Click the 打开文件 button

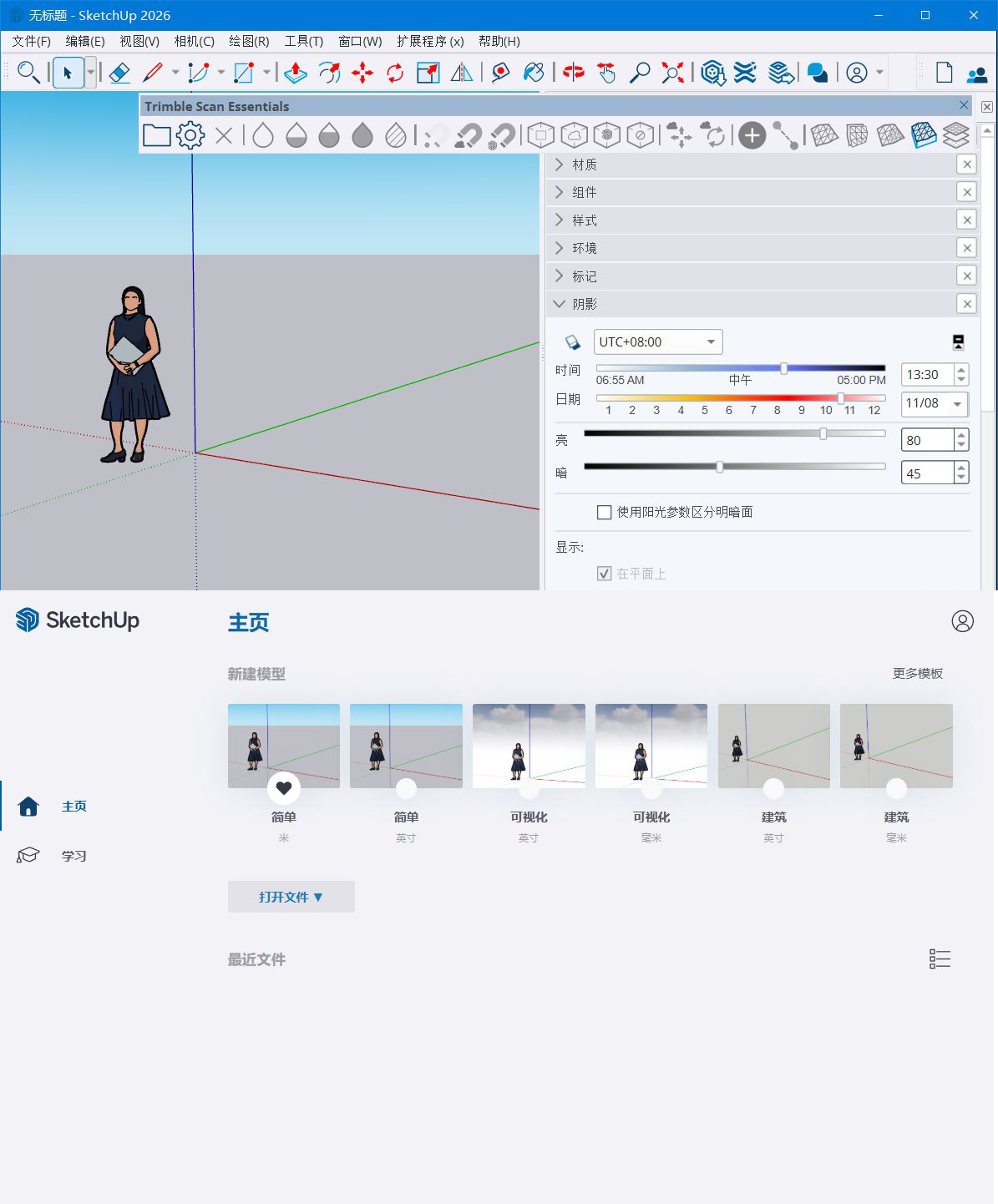(291, 897)
